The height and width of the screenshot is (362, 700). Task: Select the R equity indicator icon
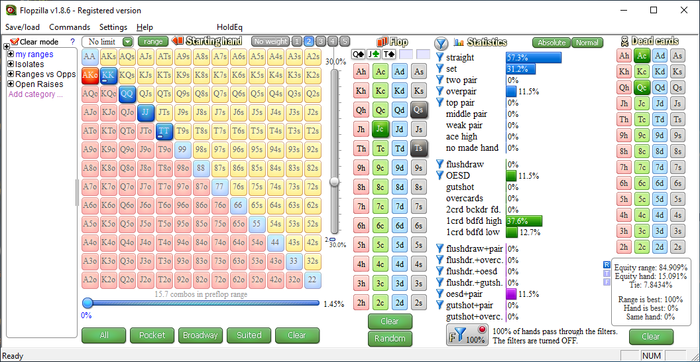click(606, 265)
